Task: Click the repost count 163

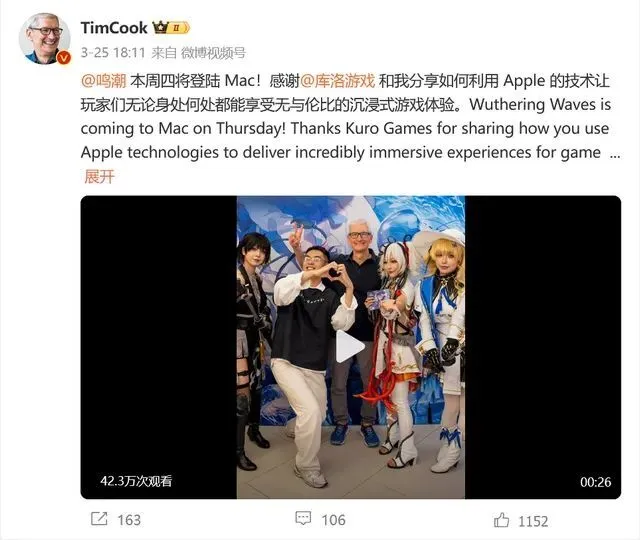Action: [x=129, y=520]
